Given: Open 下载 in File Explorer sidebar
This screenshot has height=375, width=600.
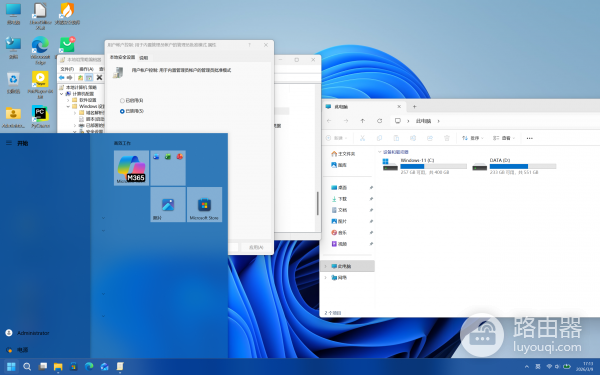Looking at the screenshot, I should (x=339, y=199).
